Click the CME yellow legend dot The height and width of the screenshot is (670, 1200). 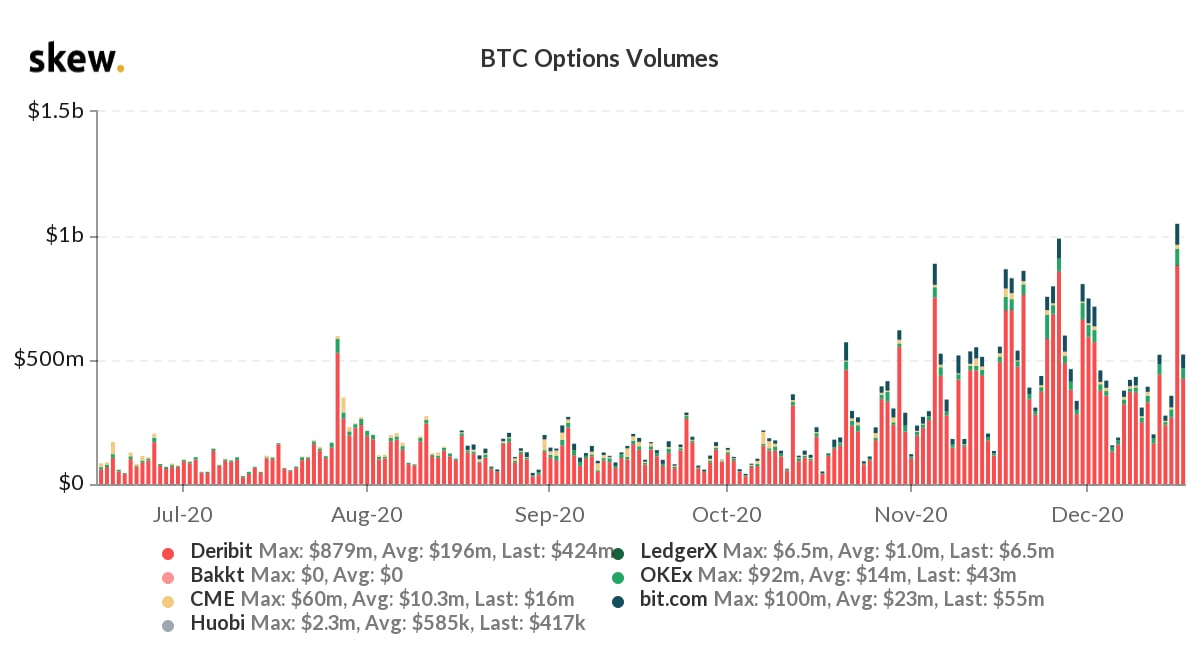[x=168, y=601]
